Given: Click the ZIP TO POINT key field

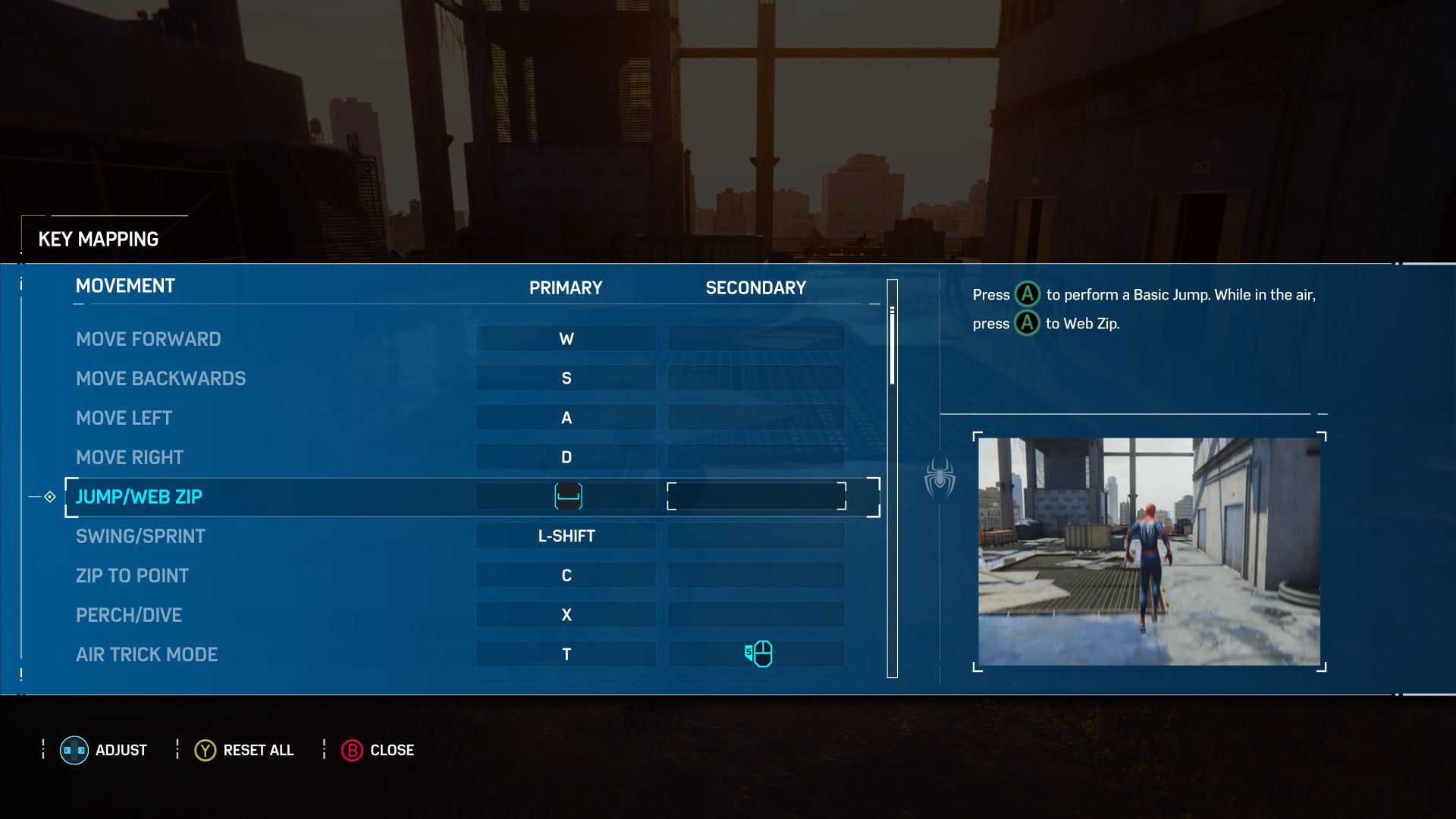Looking at the screenshot, I should click(565, 575).
